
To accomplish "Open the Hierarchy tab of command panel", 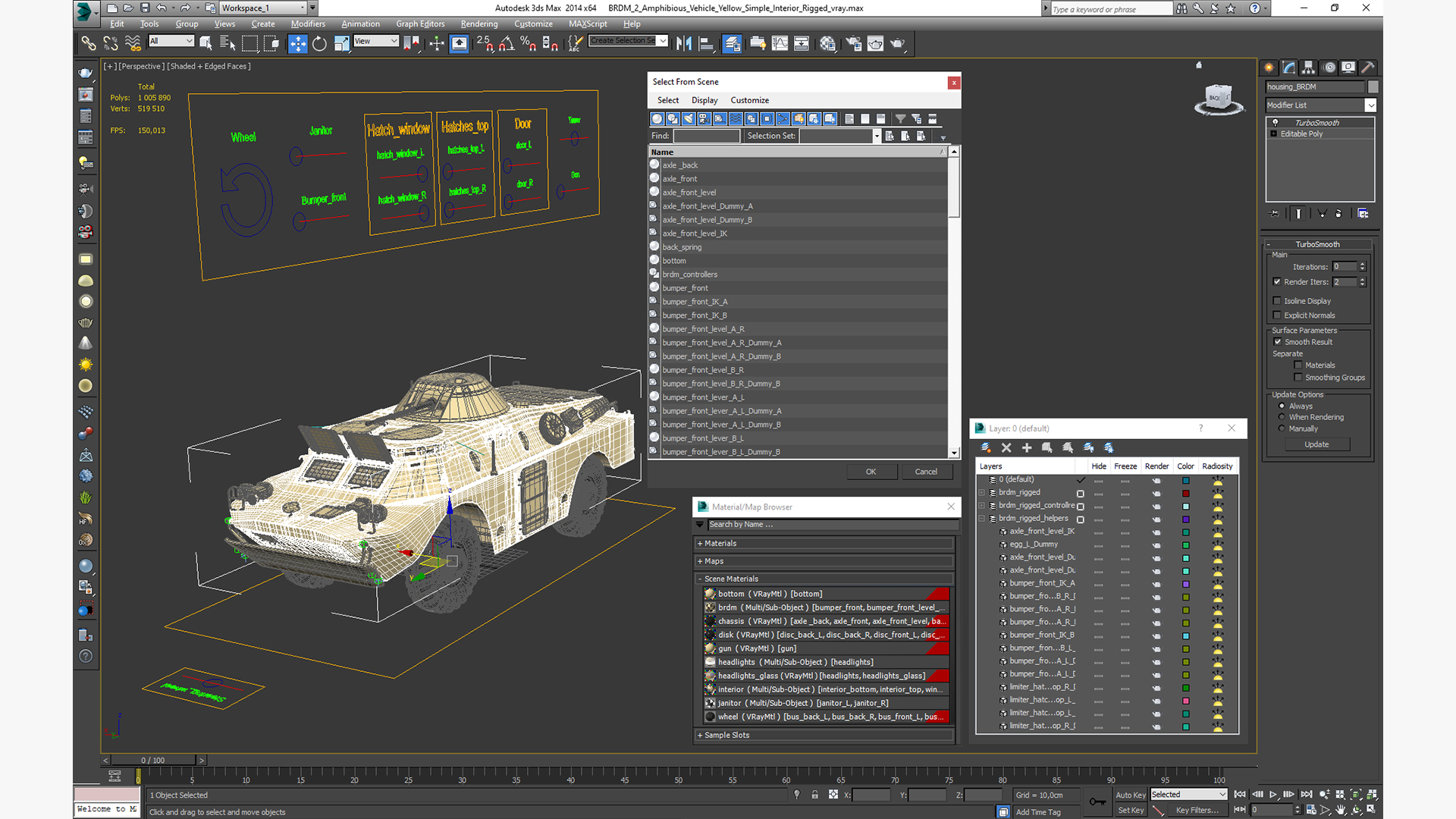I will tap(1309, 67).
